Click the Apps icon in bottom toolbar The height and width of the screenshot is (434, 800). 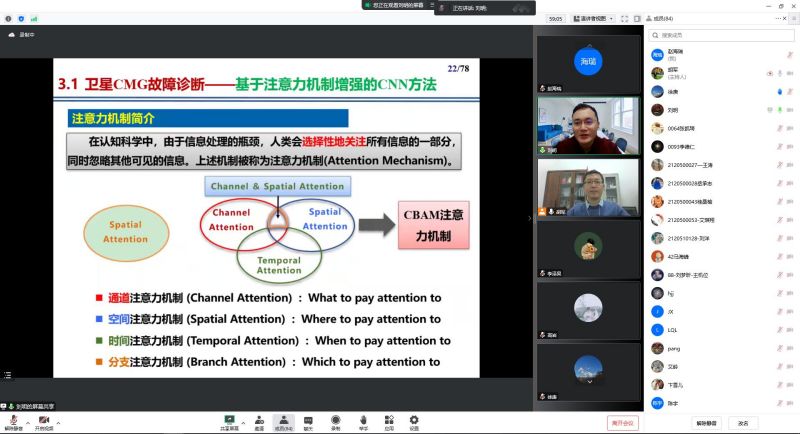tap(389, 421)
